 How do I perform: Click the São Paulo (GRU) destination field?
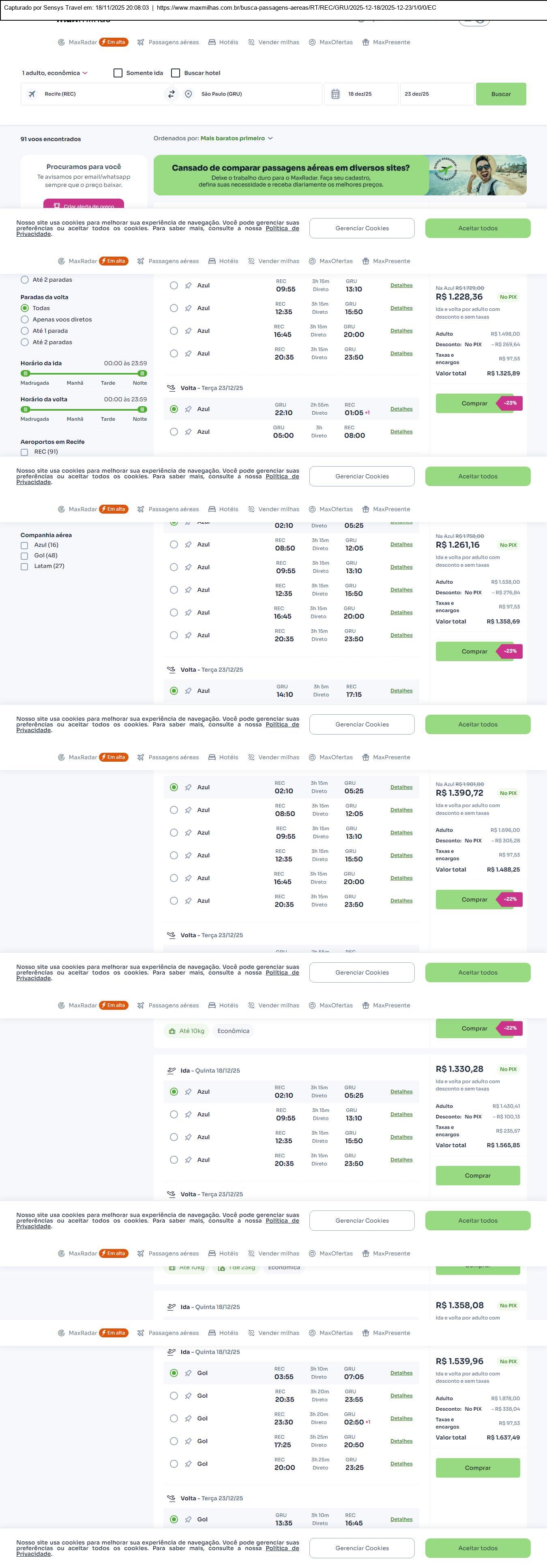[256, 94]
